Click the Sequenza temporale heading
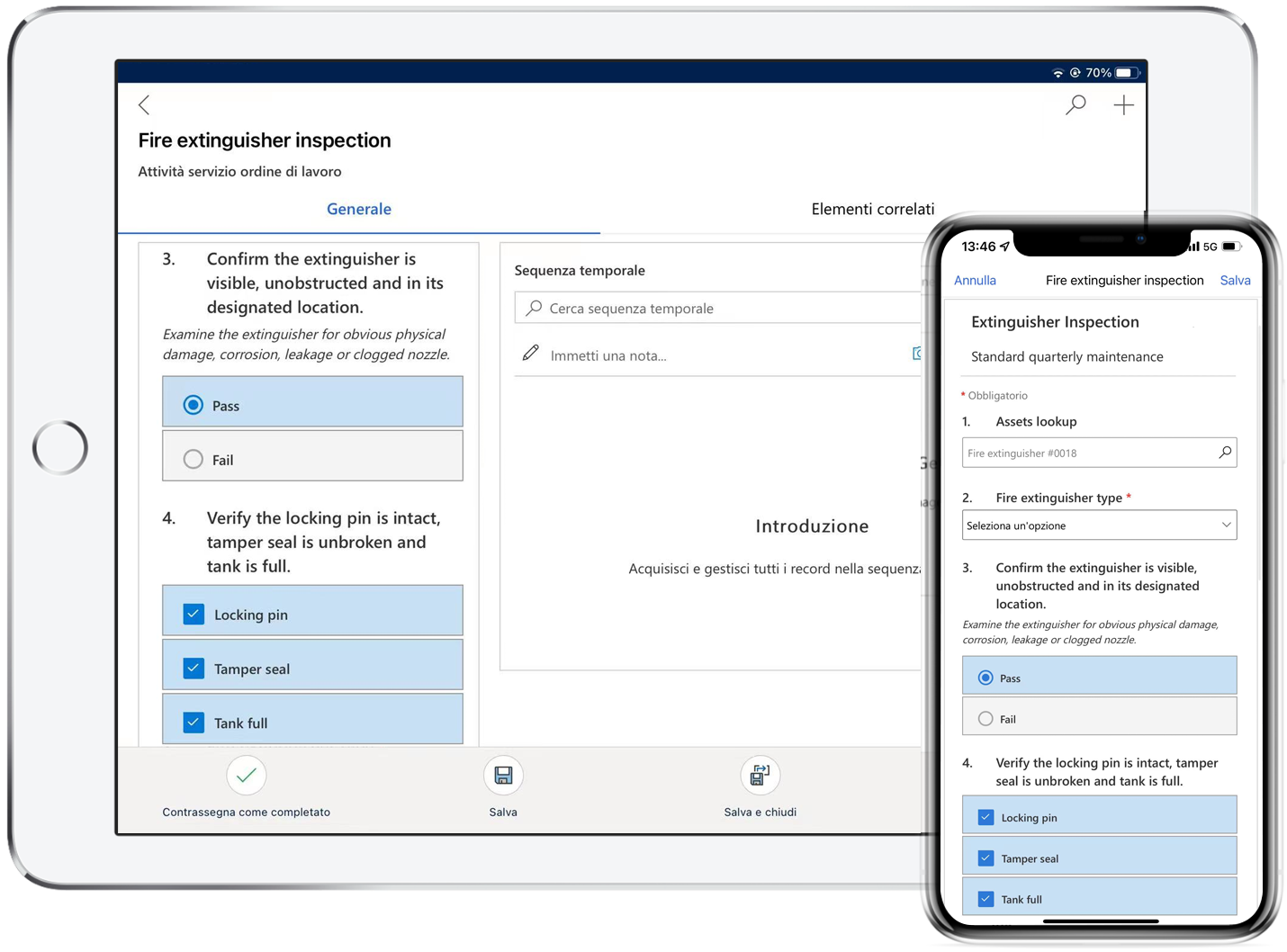The height and width of the screenshot is (952, 1287). 580,270
